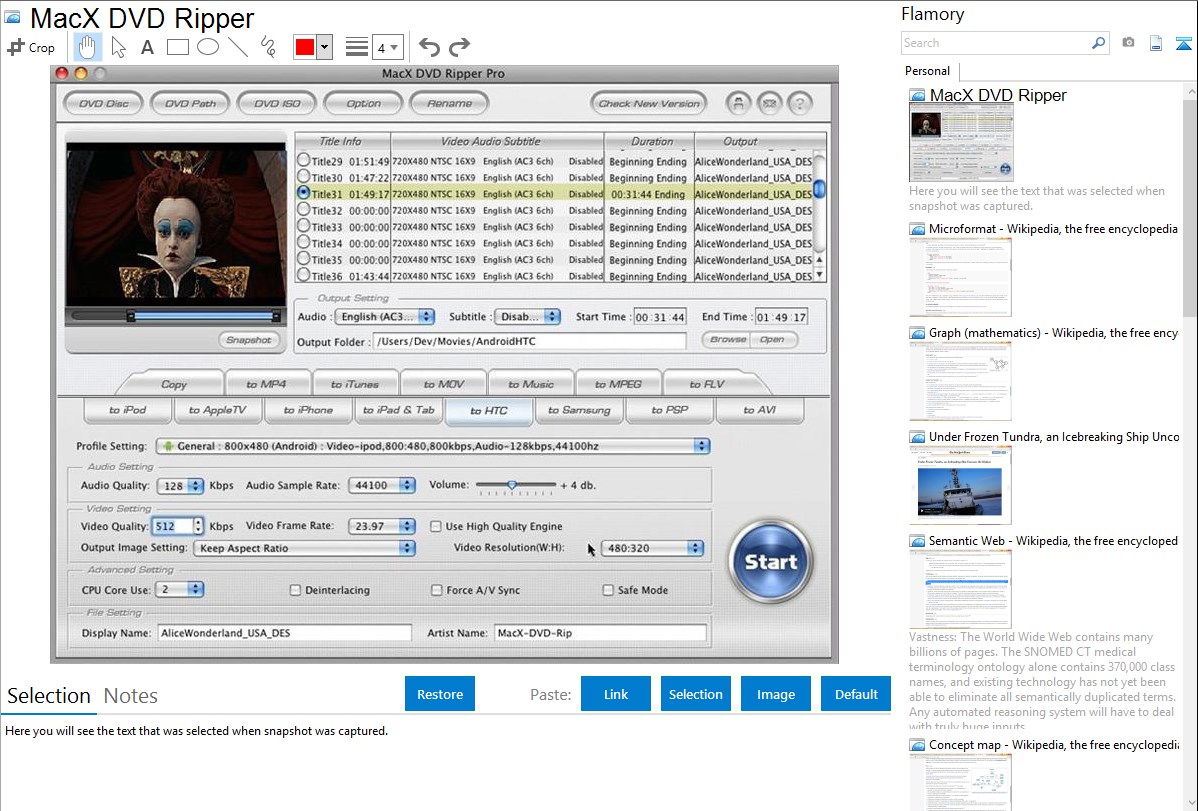Open the Personal tab

pos(928,71)
